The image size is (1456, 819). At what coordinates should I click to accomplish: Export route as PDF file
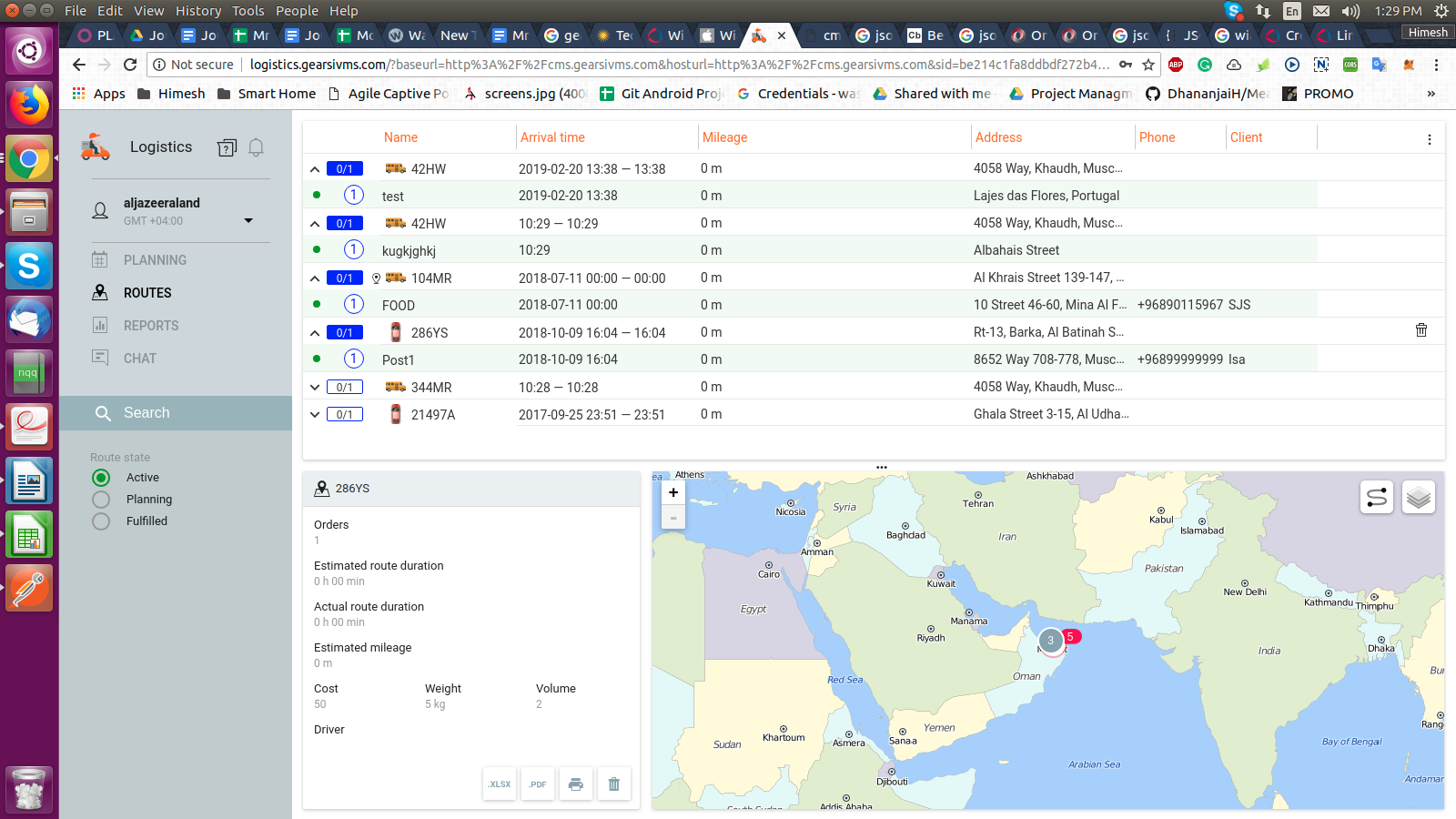538,784
